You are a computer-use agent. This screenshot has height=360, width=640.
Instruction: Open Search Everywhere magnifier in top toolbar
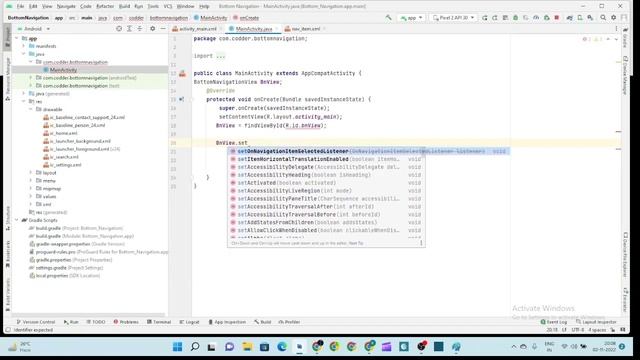[x=603, y=18]
